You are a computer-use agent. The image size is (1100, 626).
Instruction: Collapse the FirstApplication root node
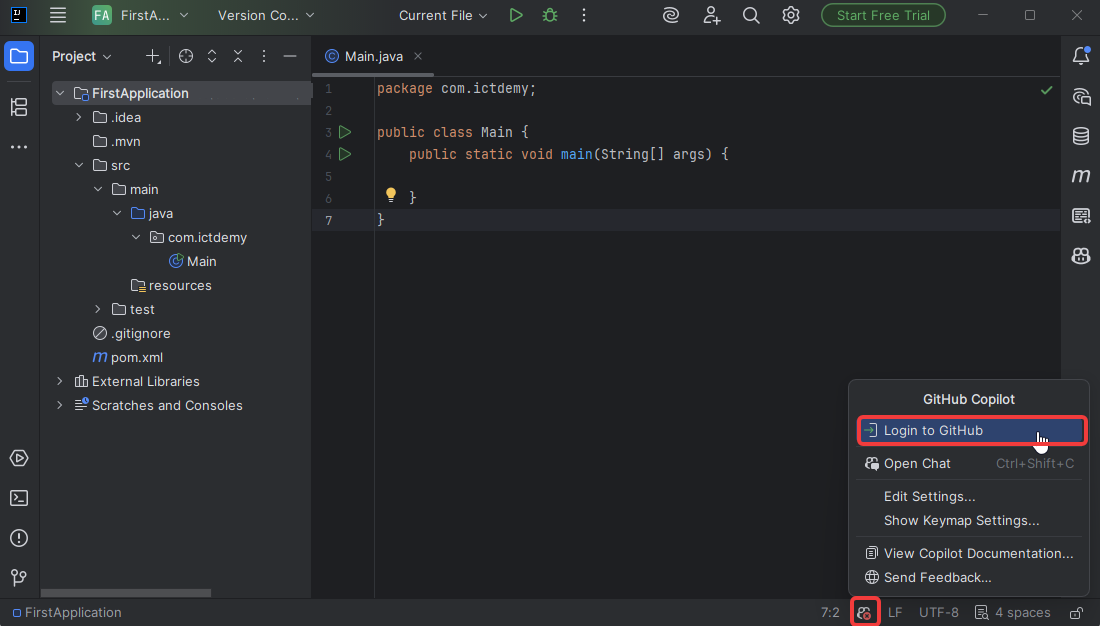60,93
